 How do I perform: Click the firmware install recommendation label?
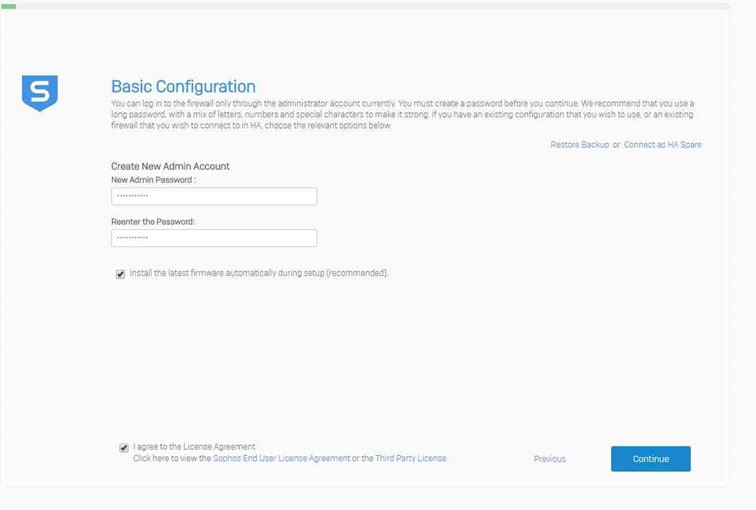pyautogui.click(x=259, y=273)
